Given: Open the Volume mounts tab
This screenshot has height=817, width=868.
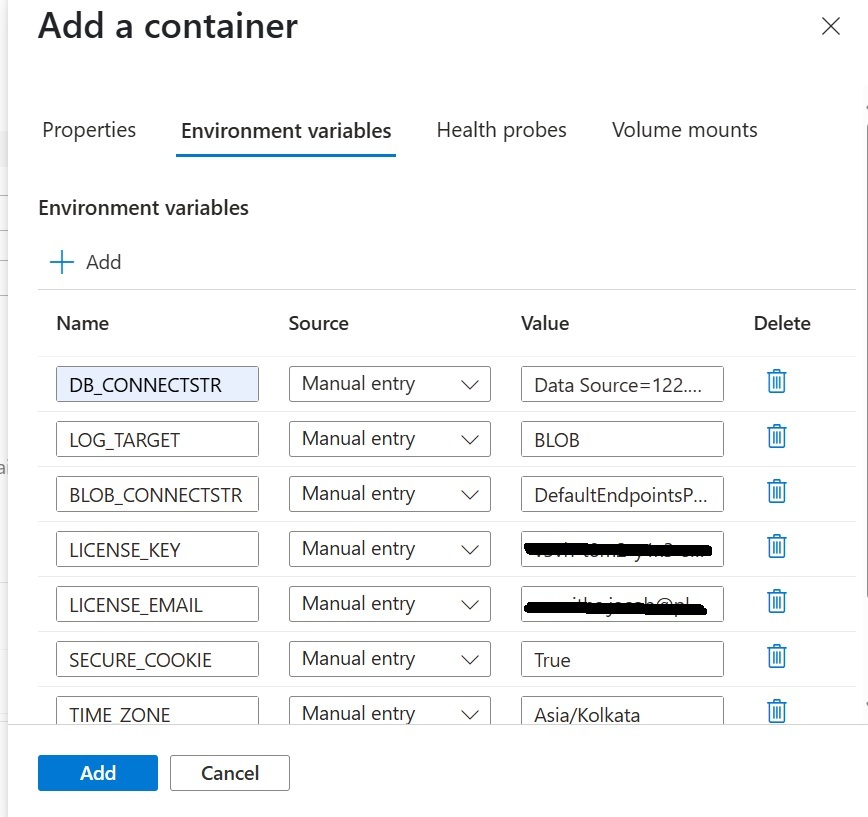Looking at the screenshot, I should point(684,130).
